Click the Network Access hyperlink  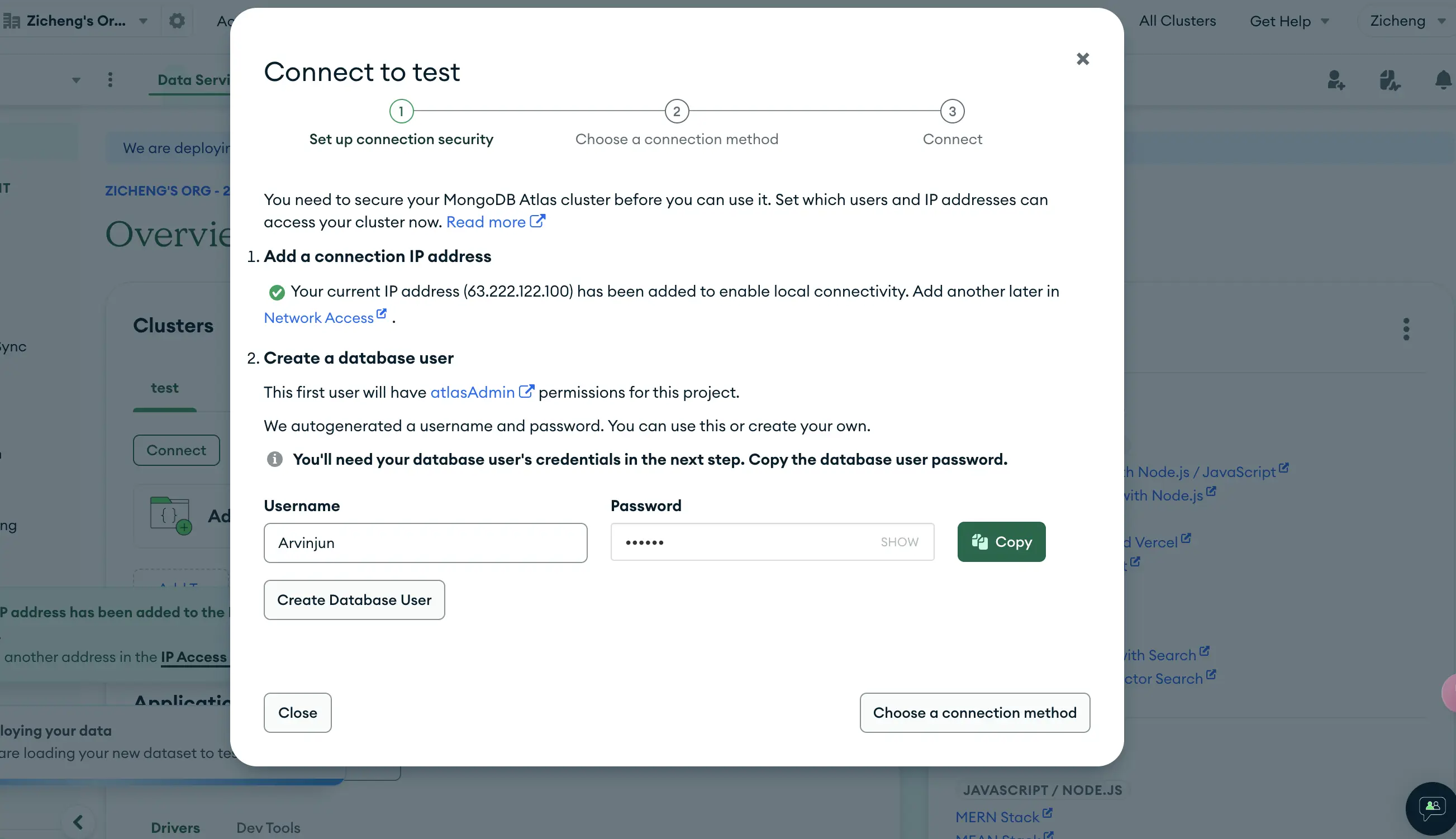(318, 317)
